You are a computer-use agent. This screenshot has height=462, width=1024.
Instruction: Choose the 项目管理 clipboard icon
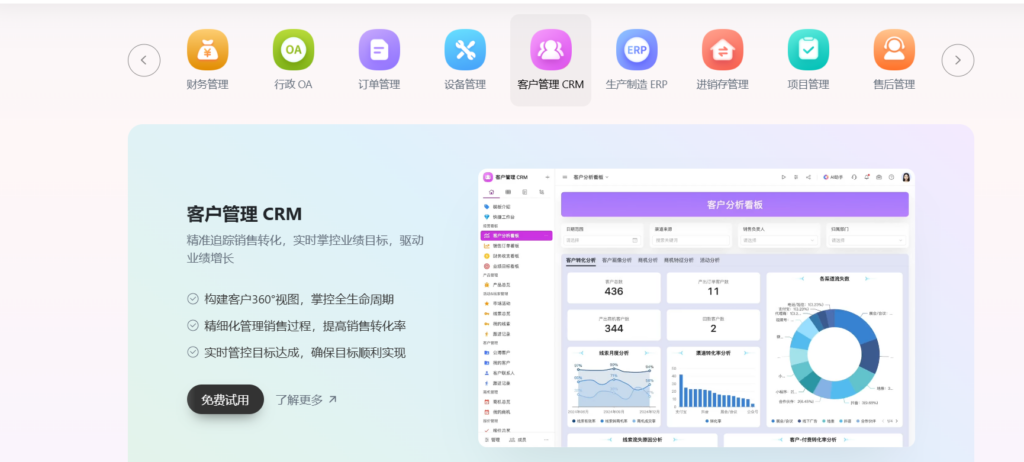(x=808, y=50)
